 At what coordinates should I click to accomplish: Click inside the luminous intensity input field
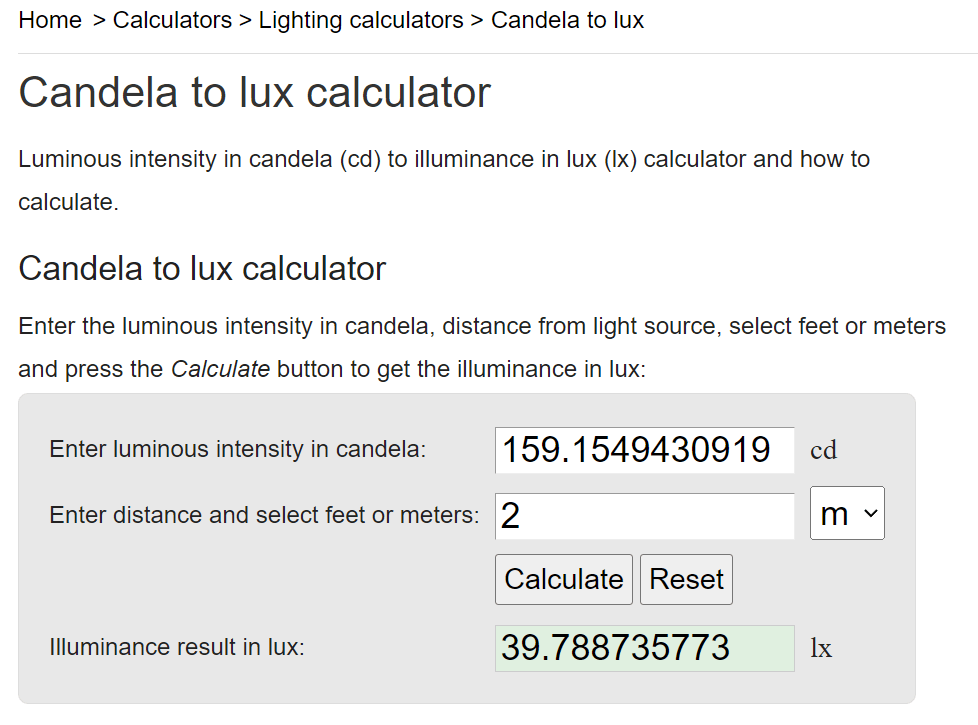pyautogui.click(x=644, y=450)
